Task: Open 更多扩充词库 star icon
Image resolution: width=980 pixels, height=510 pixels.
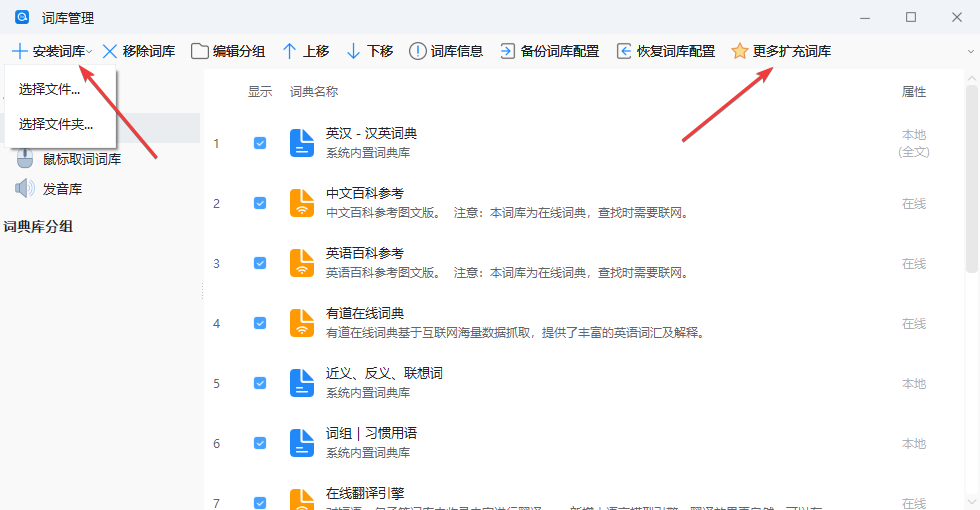Action: (x=739, y=51)
